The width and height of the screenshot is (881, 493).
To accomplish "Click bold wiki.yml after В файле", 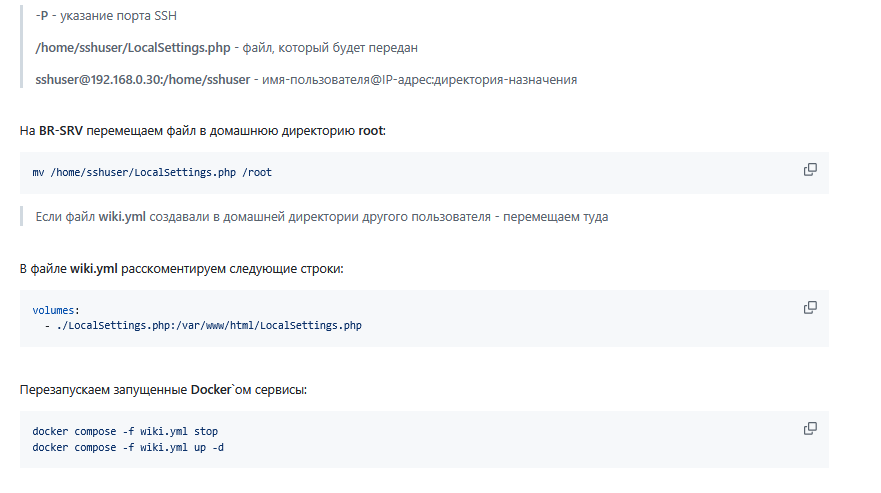I will tap(94, 269).
